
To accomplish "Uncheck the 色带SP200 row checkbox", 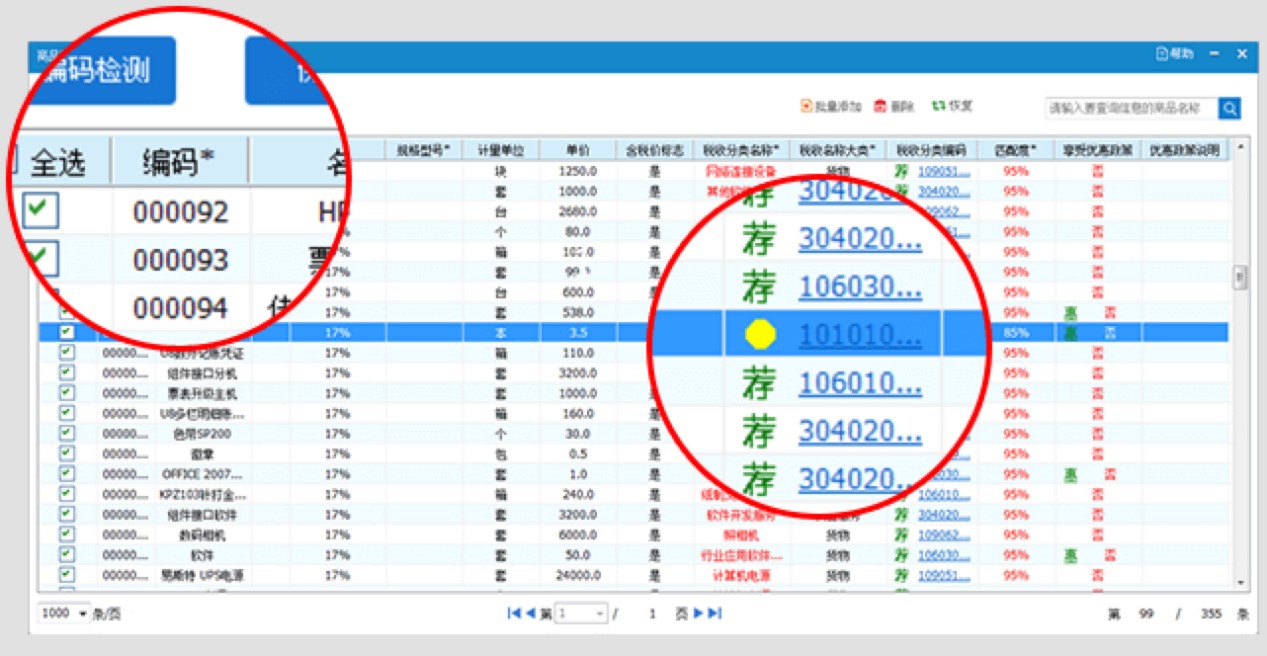I will (x=67, y=433).
